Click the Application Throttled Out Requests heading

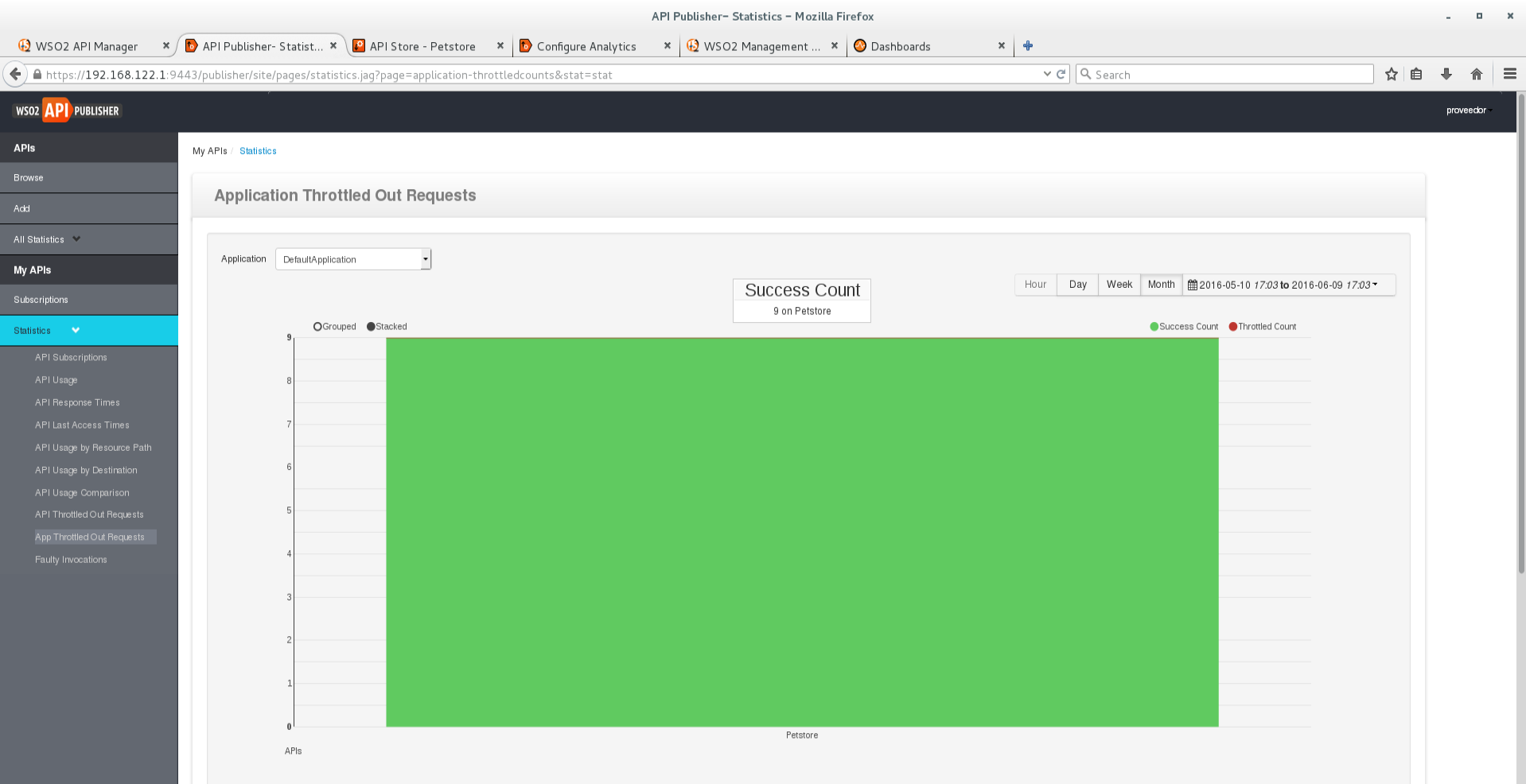click(x=345, y=196)
